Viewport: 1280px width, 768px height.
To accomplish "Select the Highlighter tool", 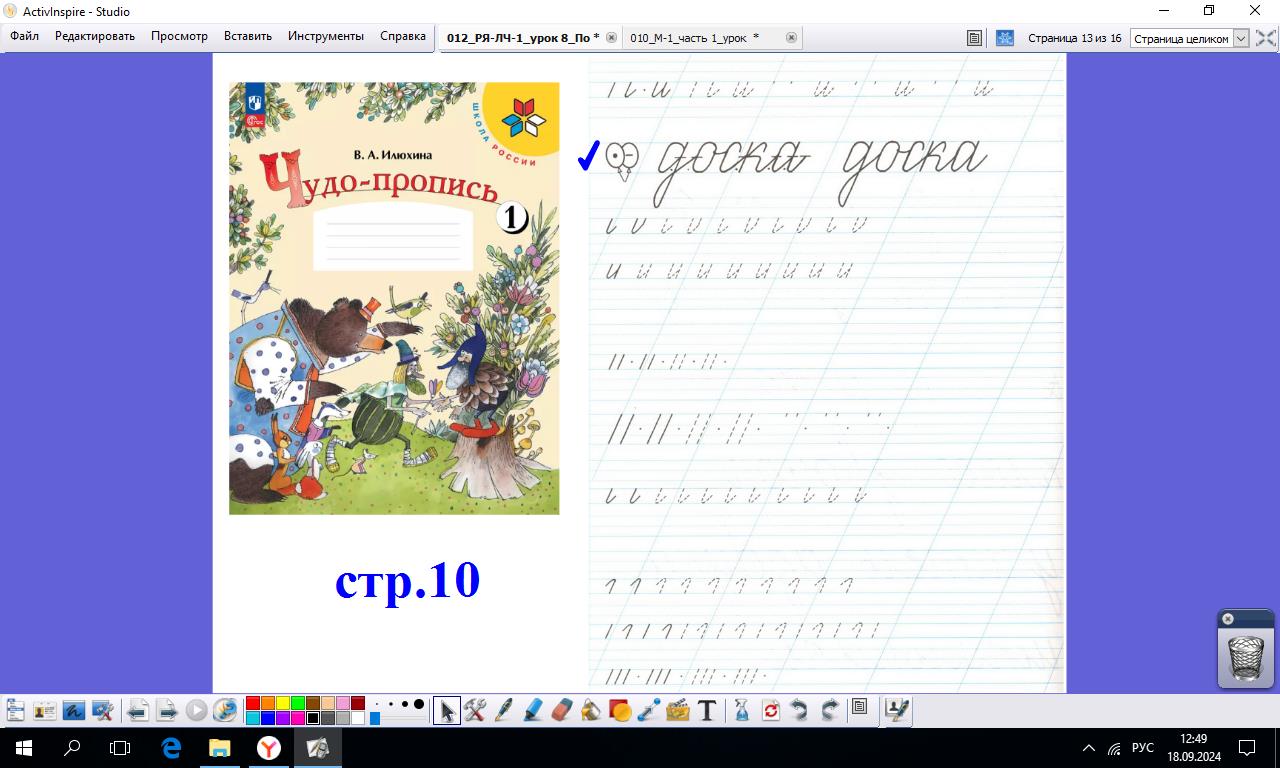I will click(533, 711).
